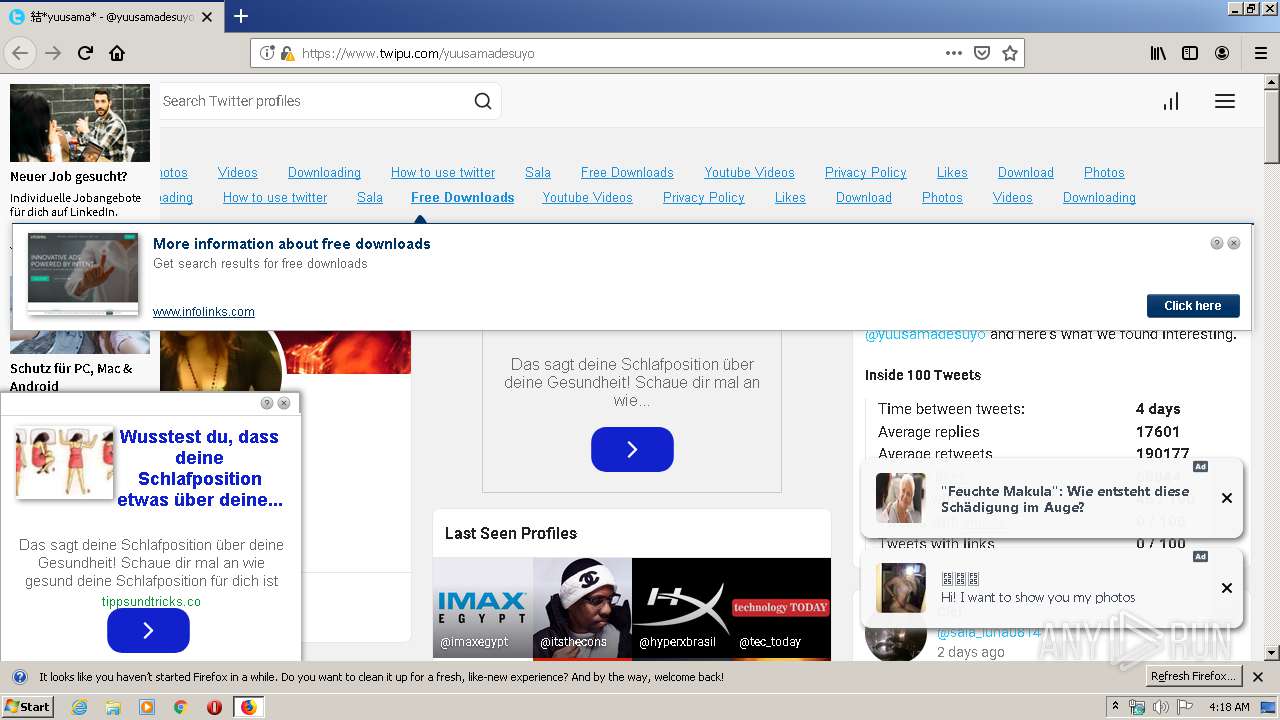Open the Firefox home page
1280x720 pixels.
pyautogui.click(x=117, y=53)
